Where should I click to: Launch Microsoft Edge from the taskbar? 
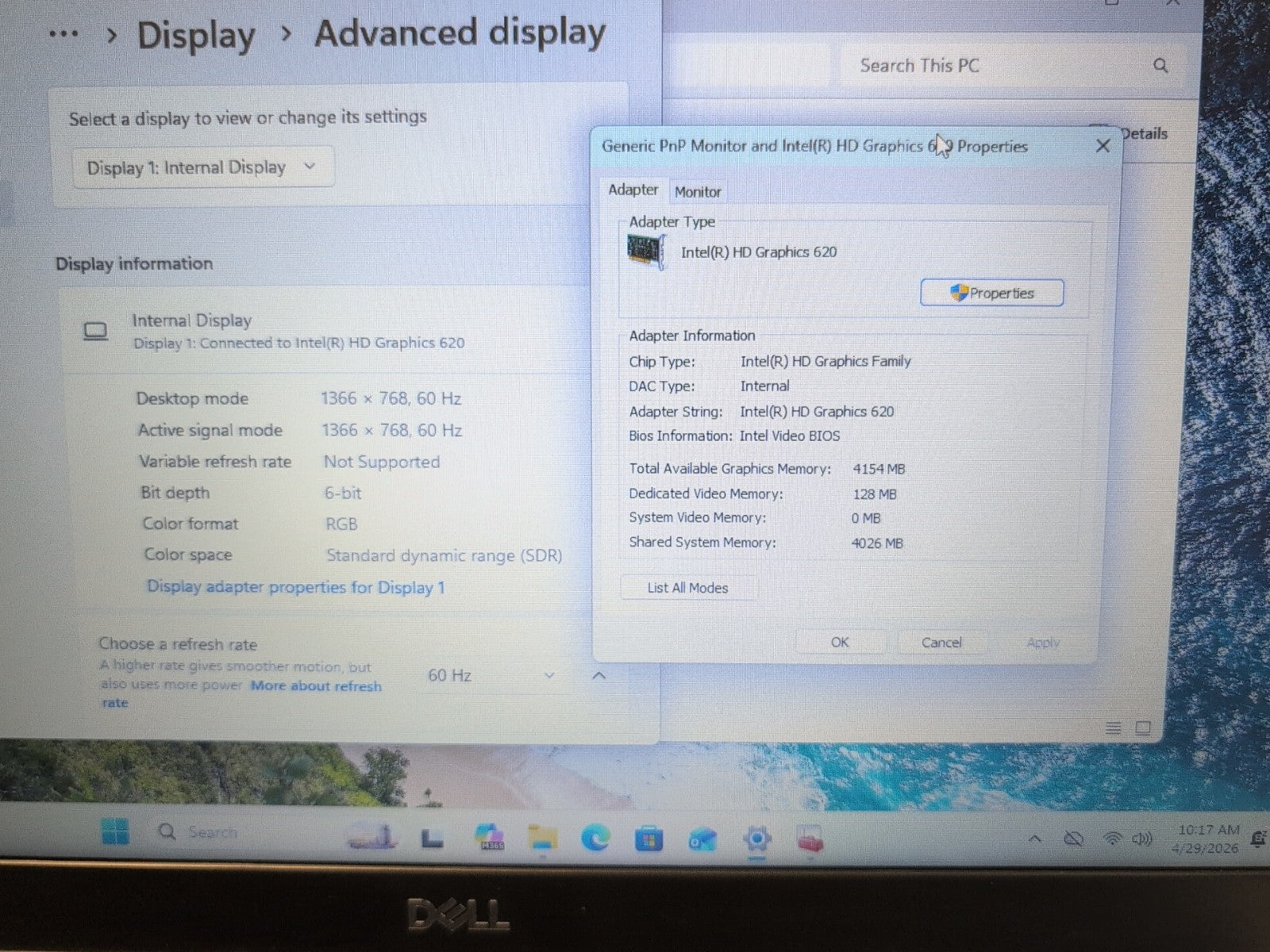coord(595,838)
